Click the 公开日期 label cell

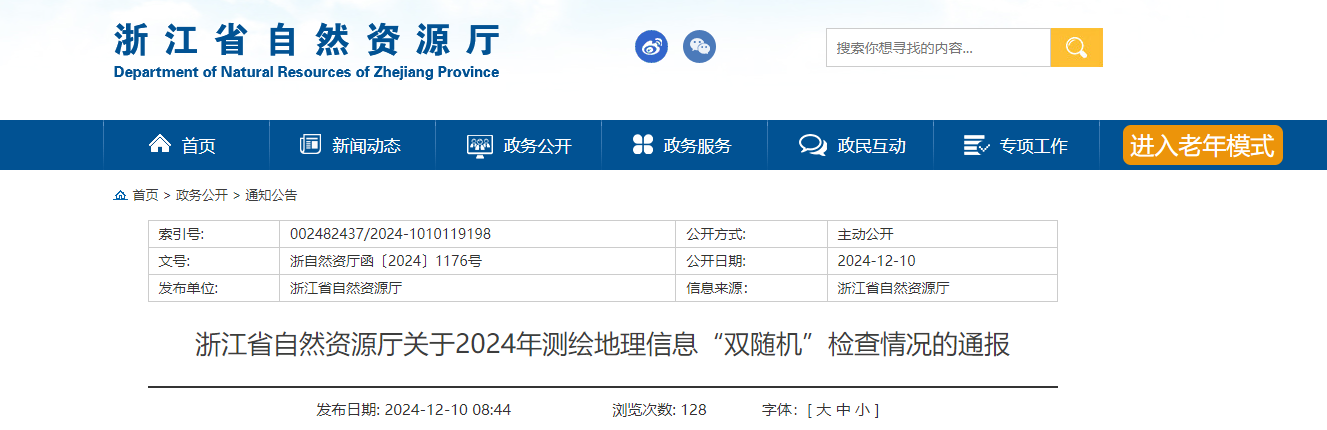[751, 261]
